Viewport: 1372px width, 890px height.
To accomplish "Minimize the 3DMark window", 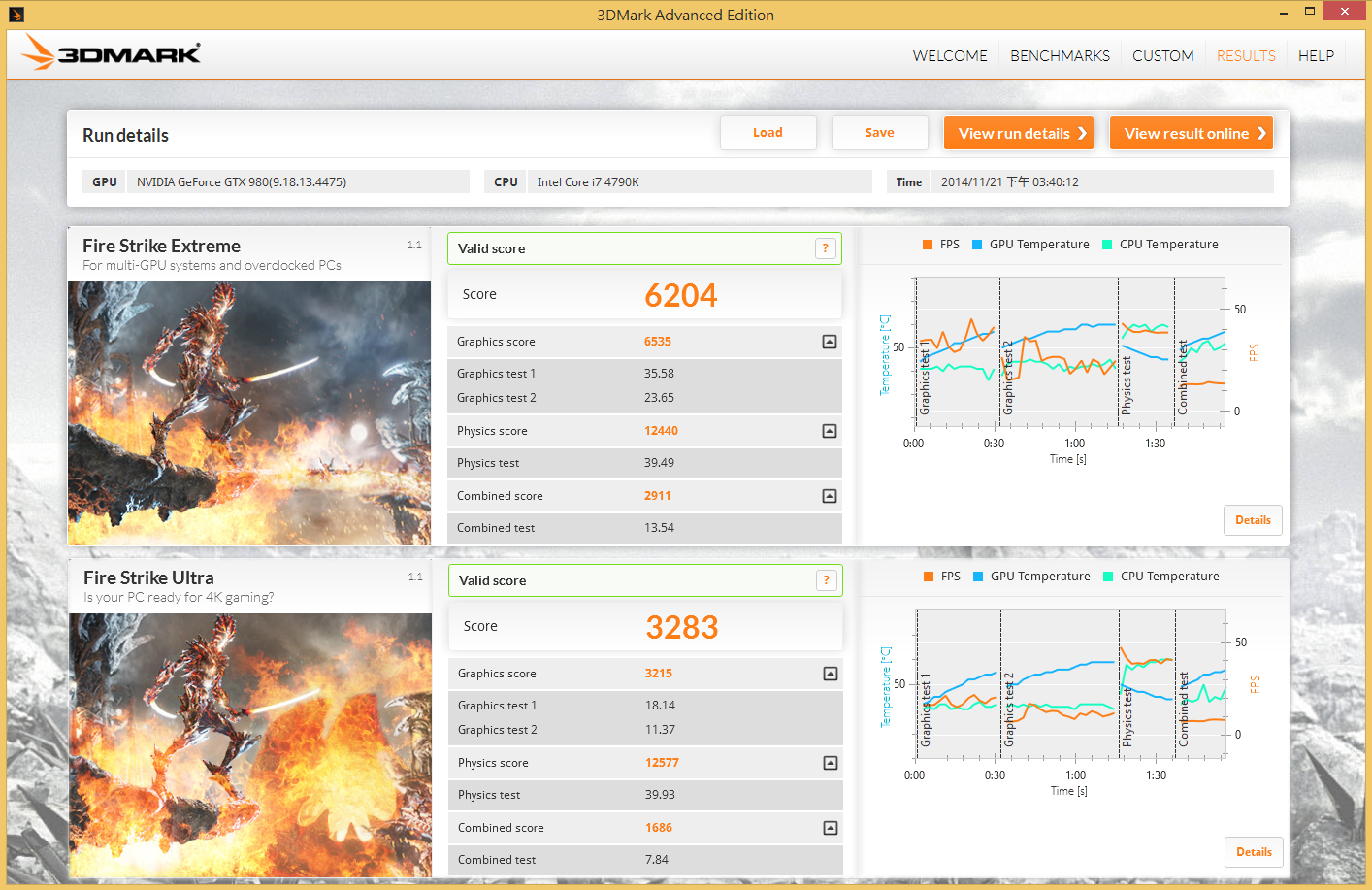I will click(x=1284, y=12).
